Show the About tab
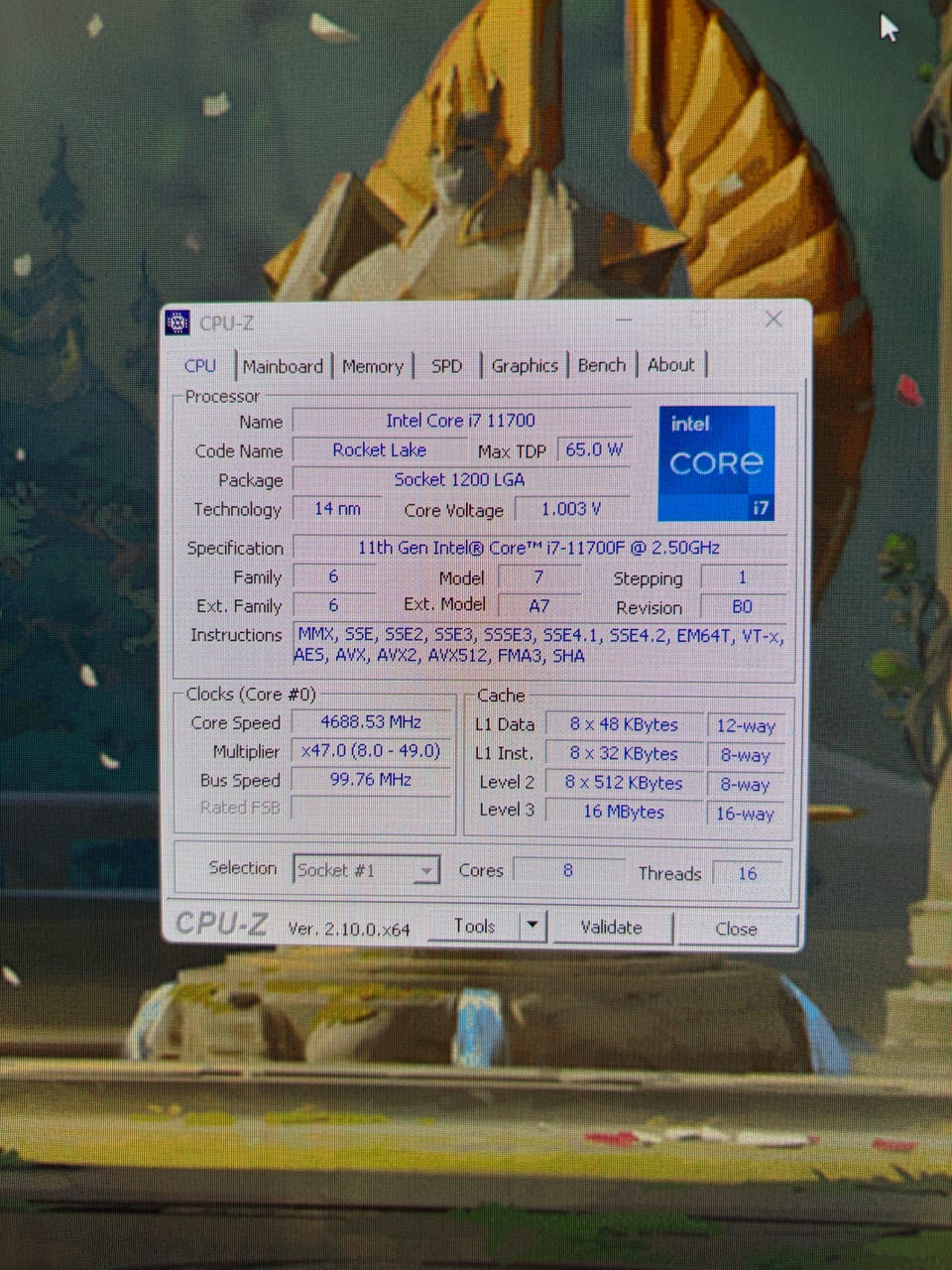Screen dimensions: 952x1270 (x=671, y=365)
